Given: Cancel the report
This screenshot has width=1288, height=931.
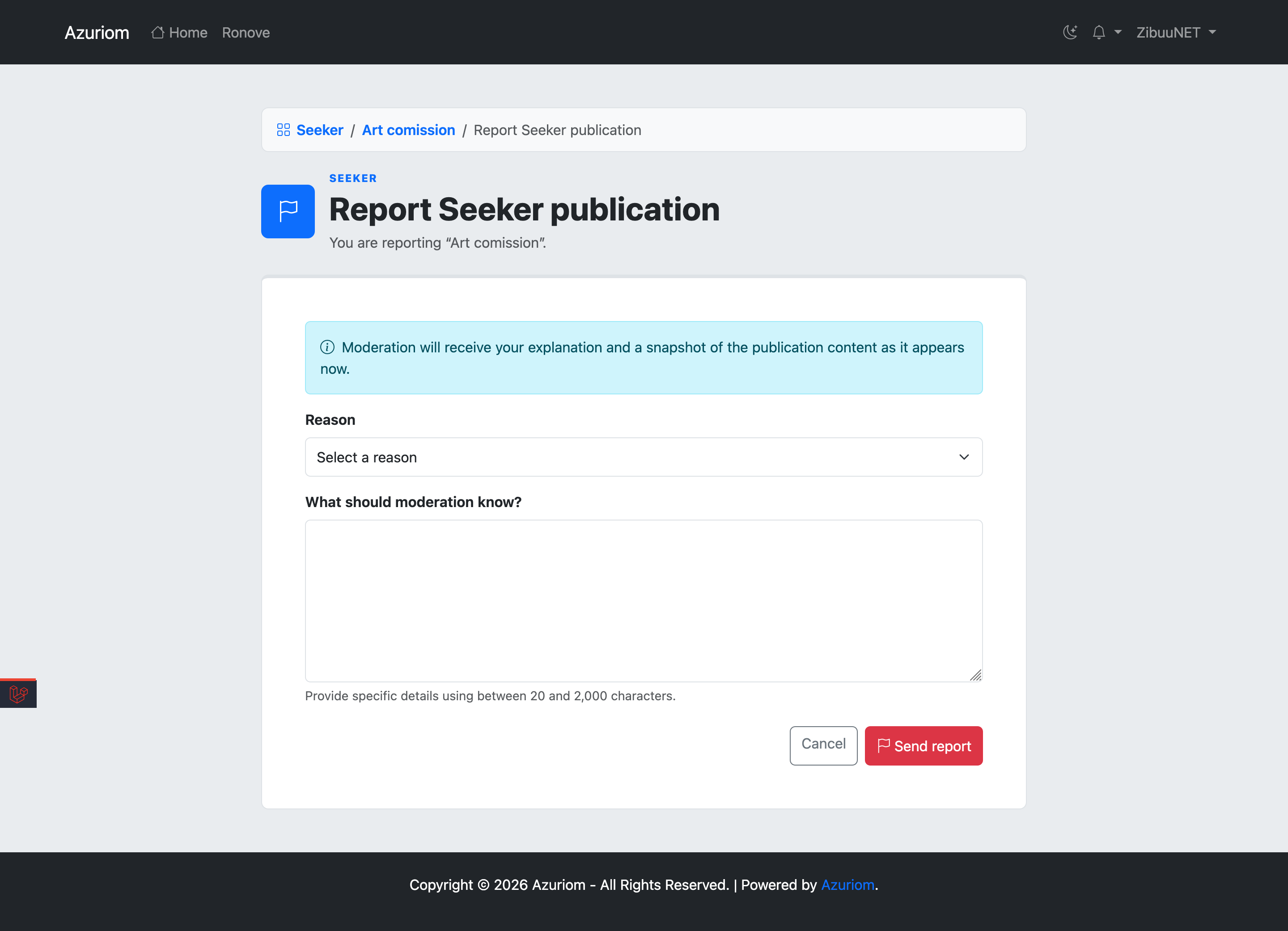Looking at the screenshot, I should (x=823, y=745).
